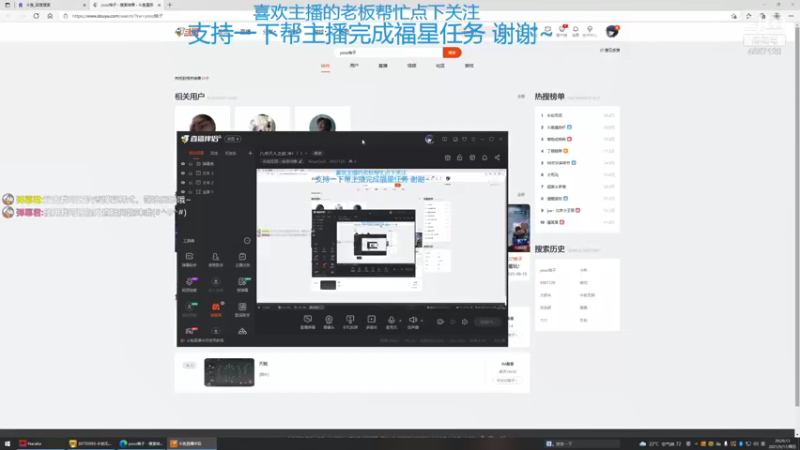Open second related user avatar
Screen dimensions: 800x450
(262, 123)
